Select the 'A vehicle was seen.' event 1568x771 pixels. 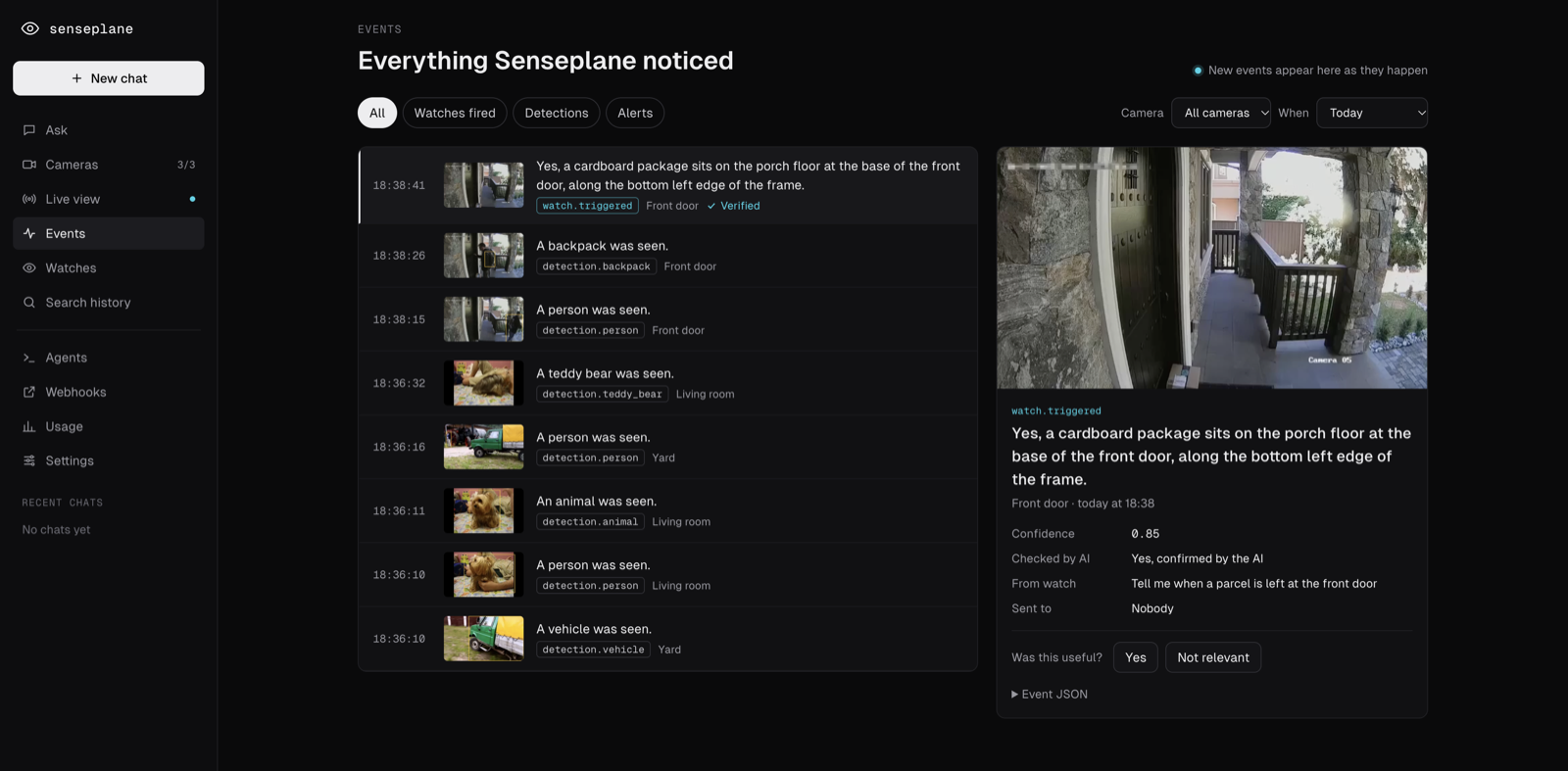[x=668, y=639]
